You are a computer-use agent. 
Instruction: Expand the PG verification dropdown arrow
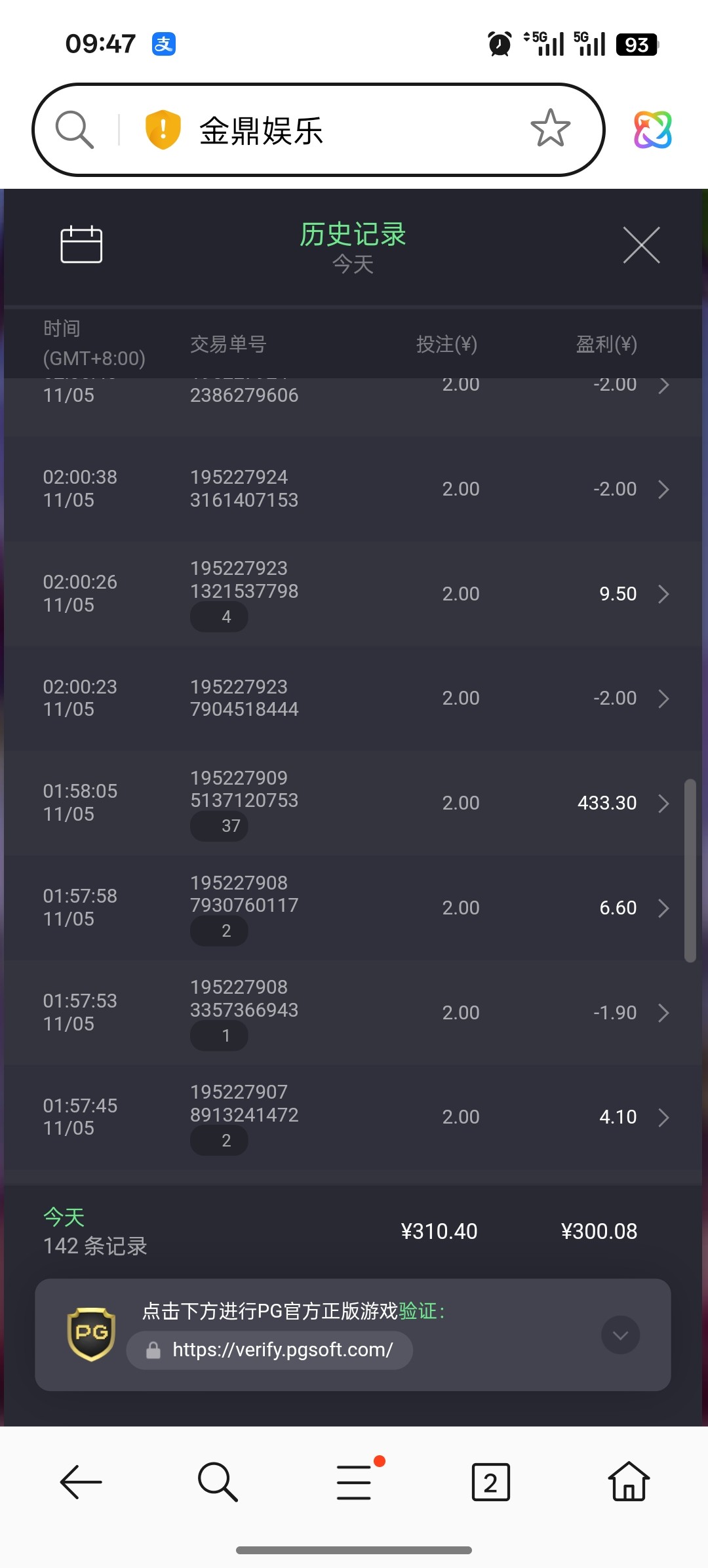click(x=620, y=1335)
